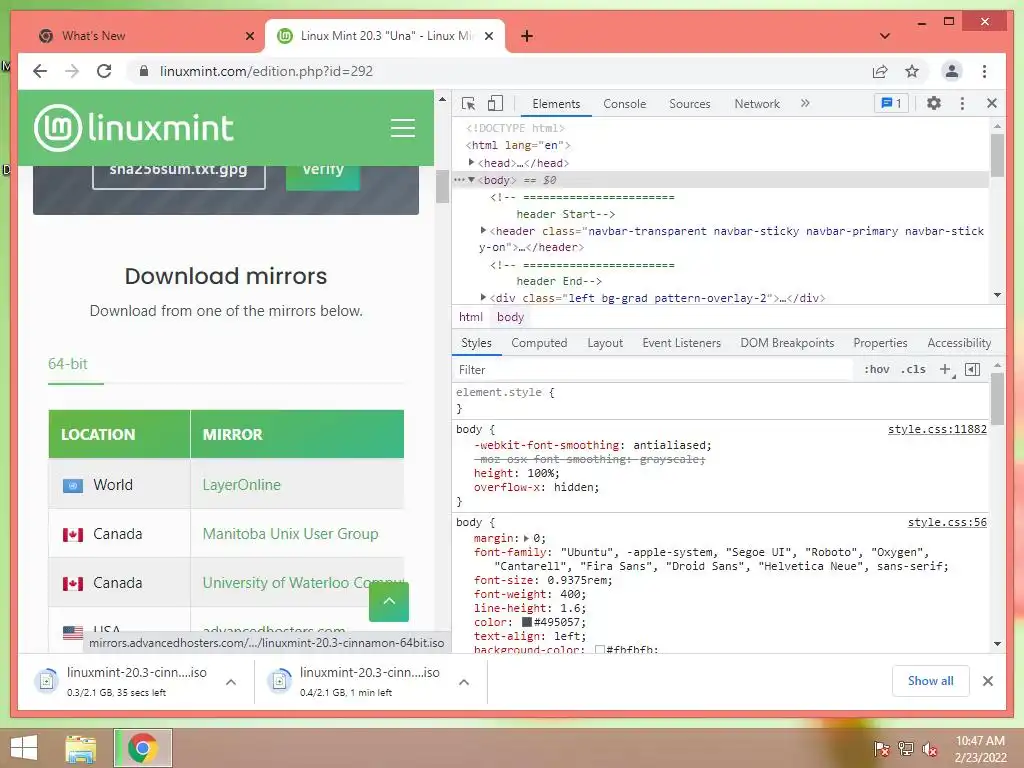Open the Accessibility tab

[x=959, y=343]
